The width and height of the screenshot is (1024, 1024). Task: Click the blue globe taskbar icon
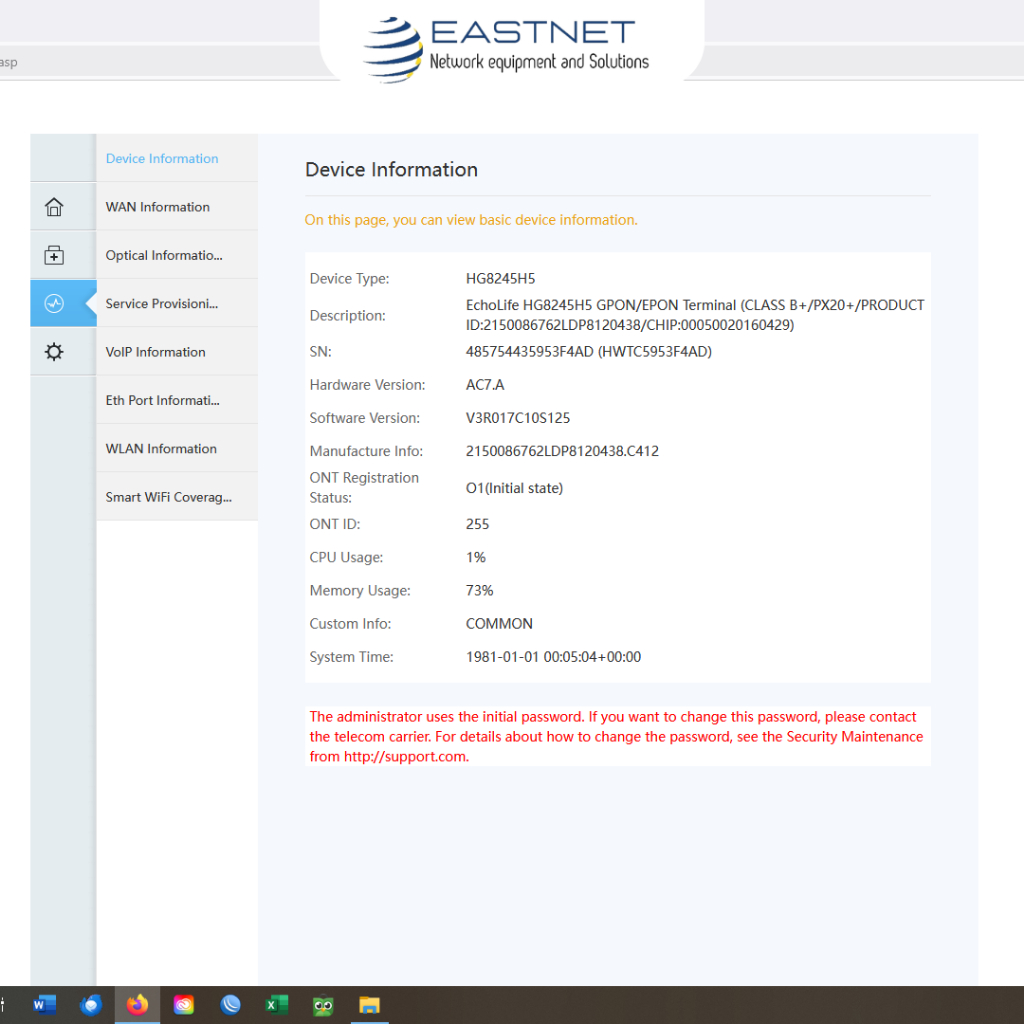pos(230,1005)
